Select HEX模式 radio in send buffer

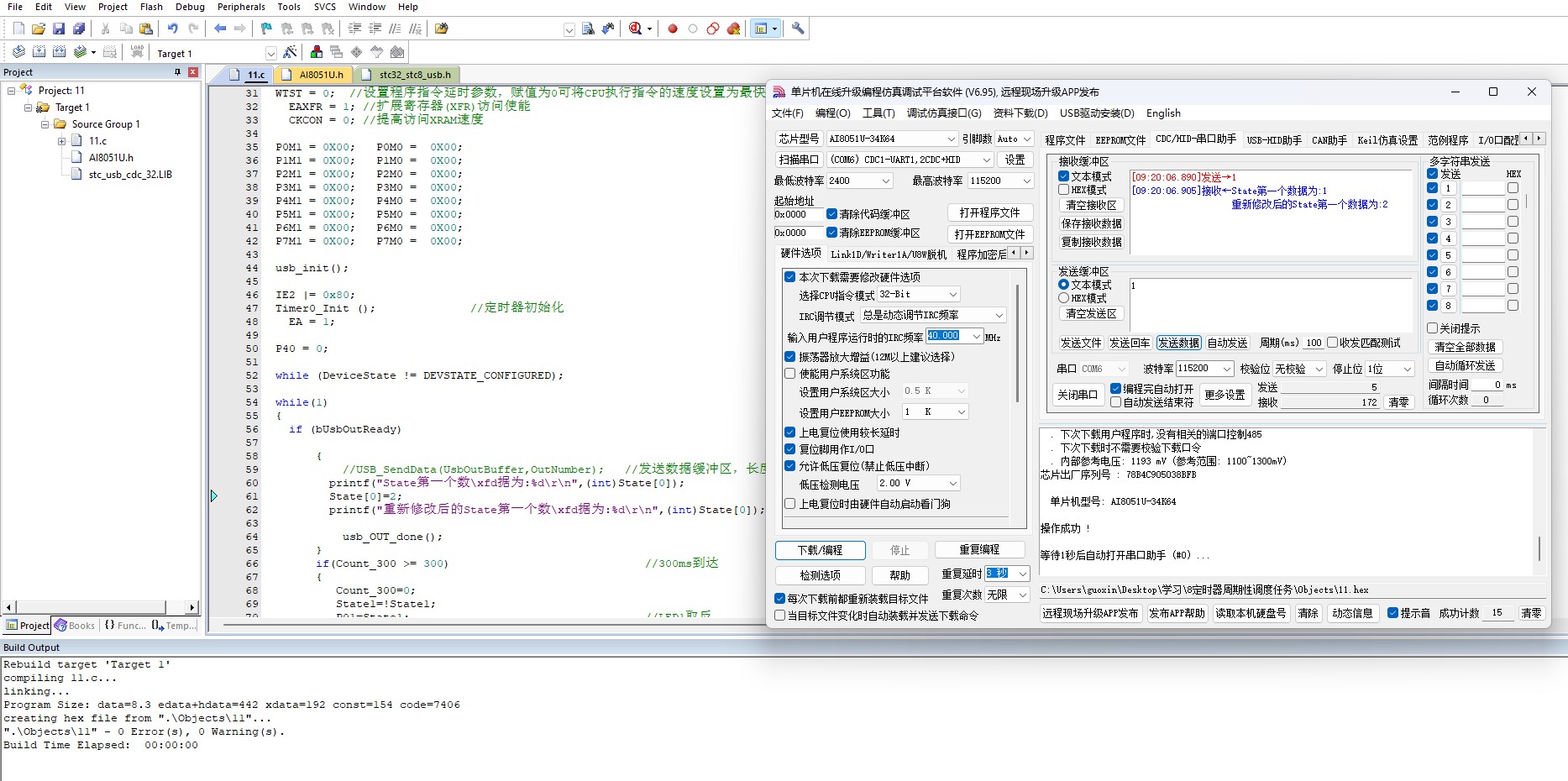(1064, 298)
